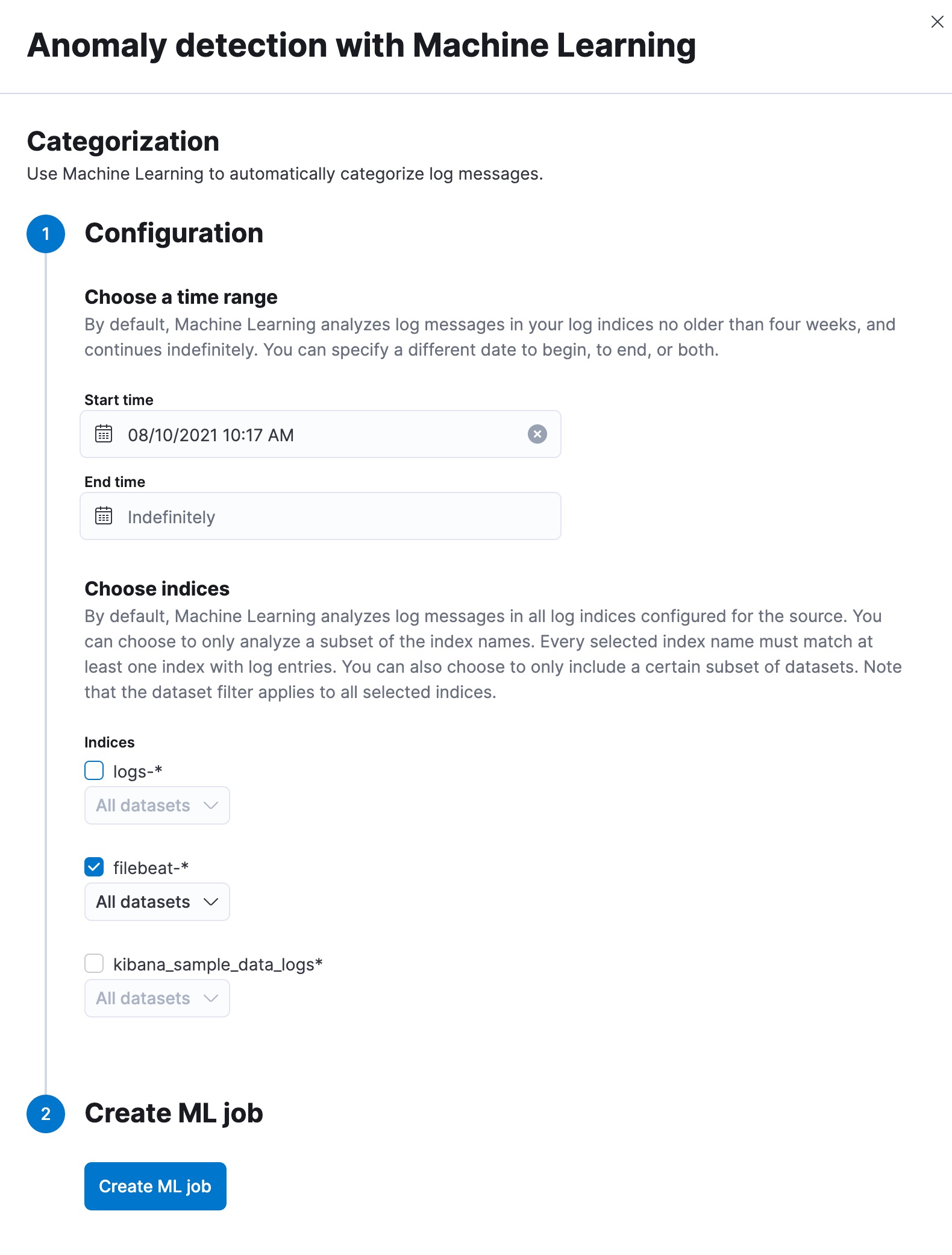Click the calendar icon beside Start time
952x1255 pixels.
click(x=104, y=433)
